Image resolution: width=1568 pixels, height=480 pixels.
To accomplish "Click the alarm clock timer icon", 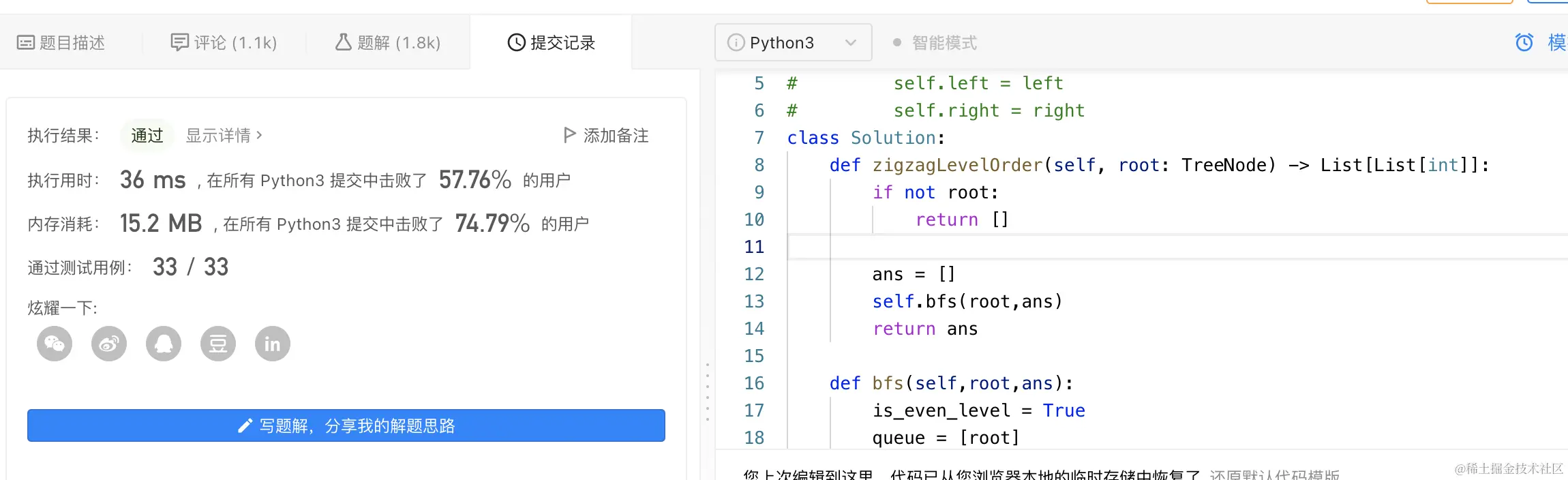I will (1524, 43).
